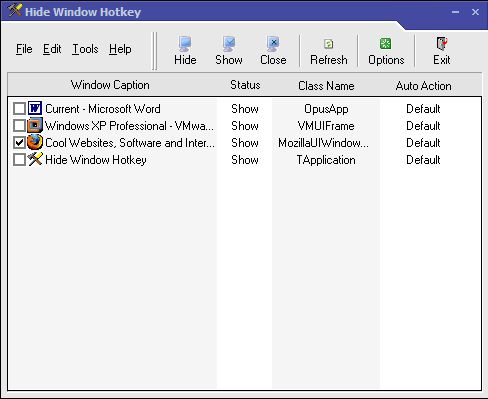Click the Auto Action column header

(423, 85)
